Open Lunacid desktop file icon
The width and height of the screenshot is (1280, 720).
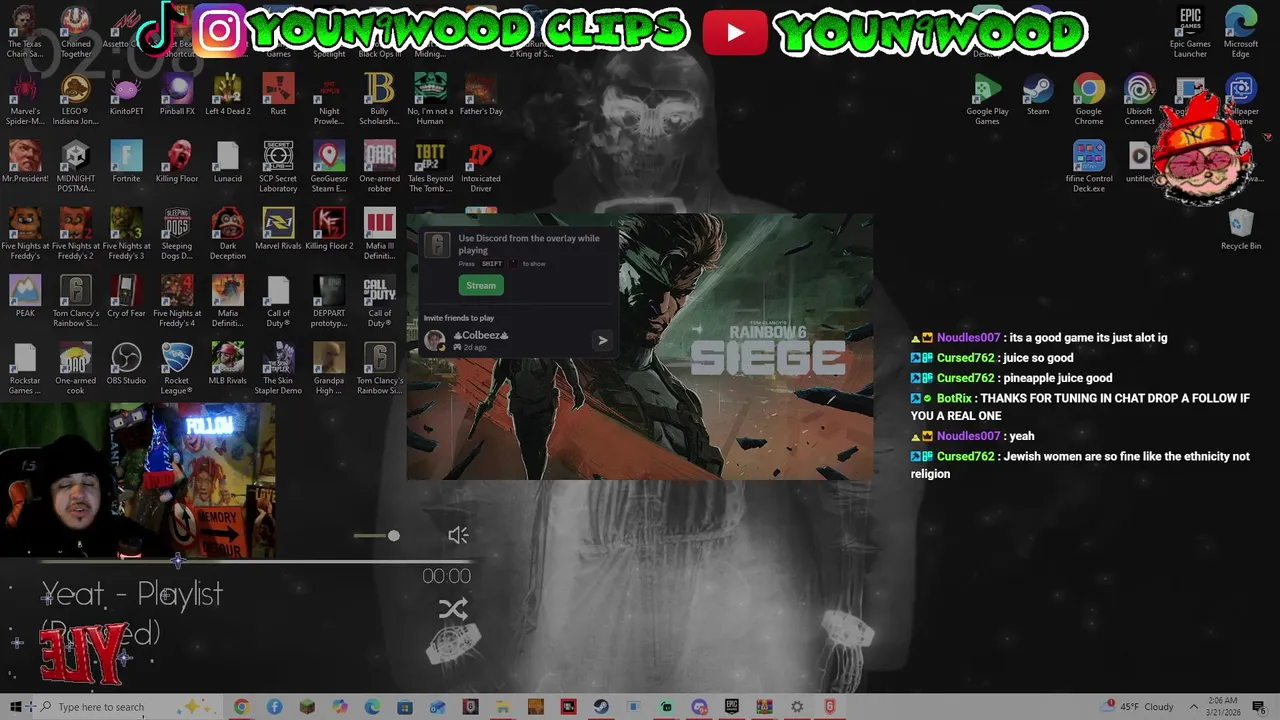[x=227, y=163]
